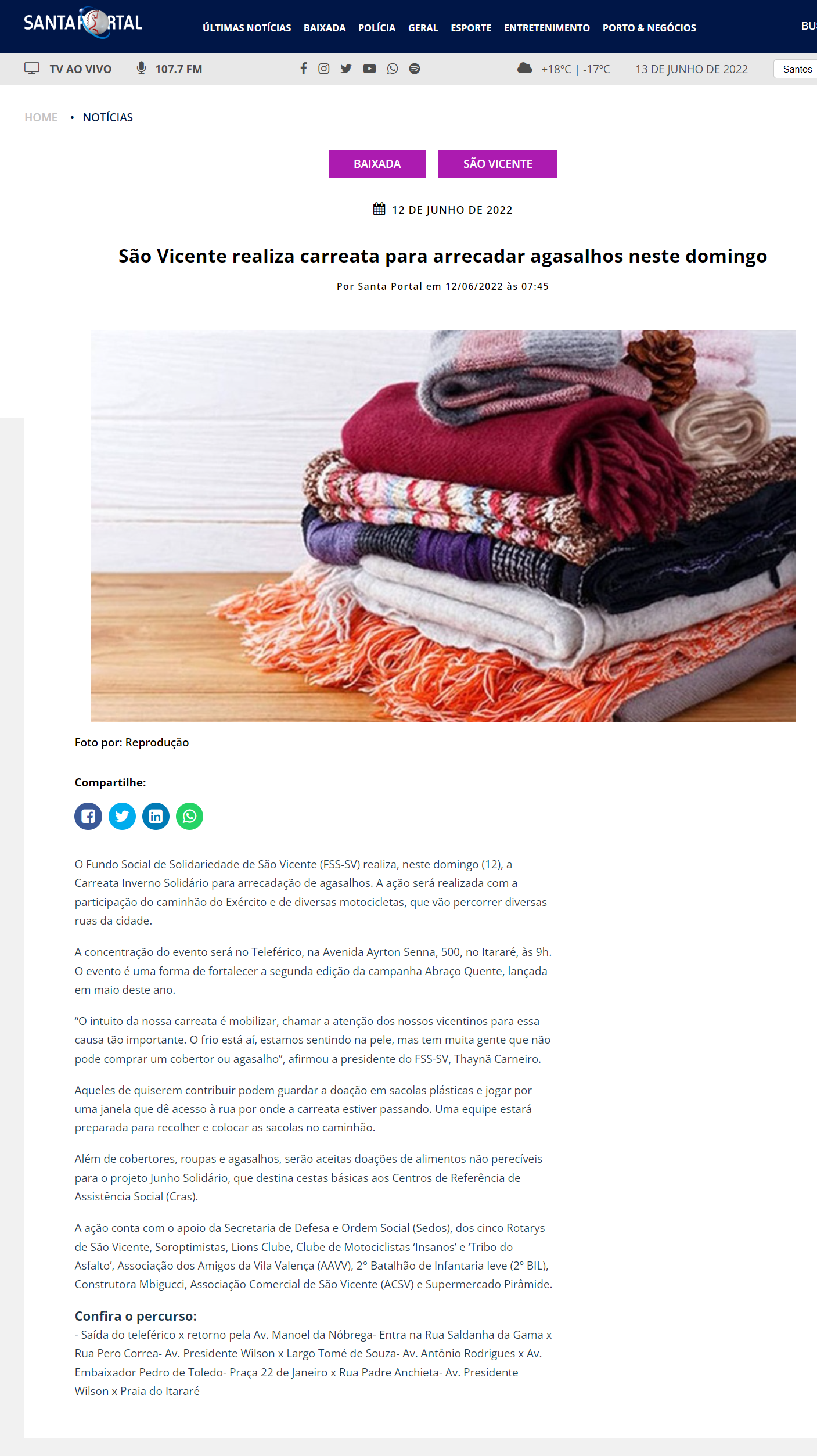Open TV Ao Vivo live stream
The image size is (817, 1456).
point(68,69)
